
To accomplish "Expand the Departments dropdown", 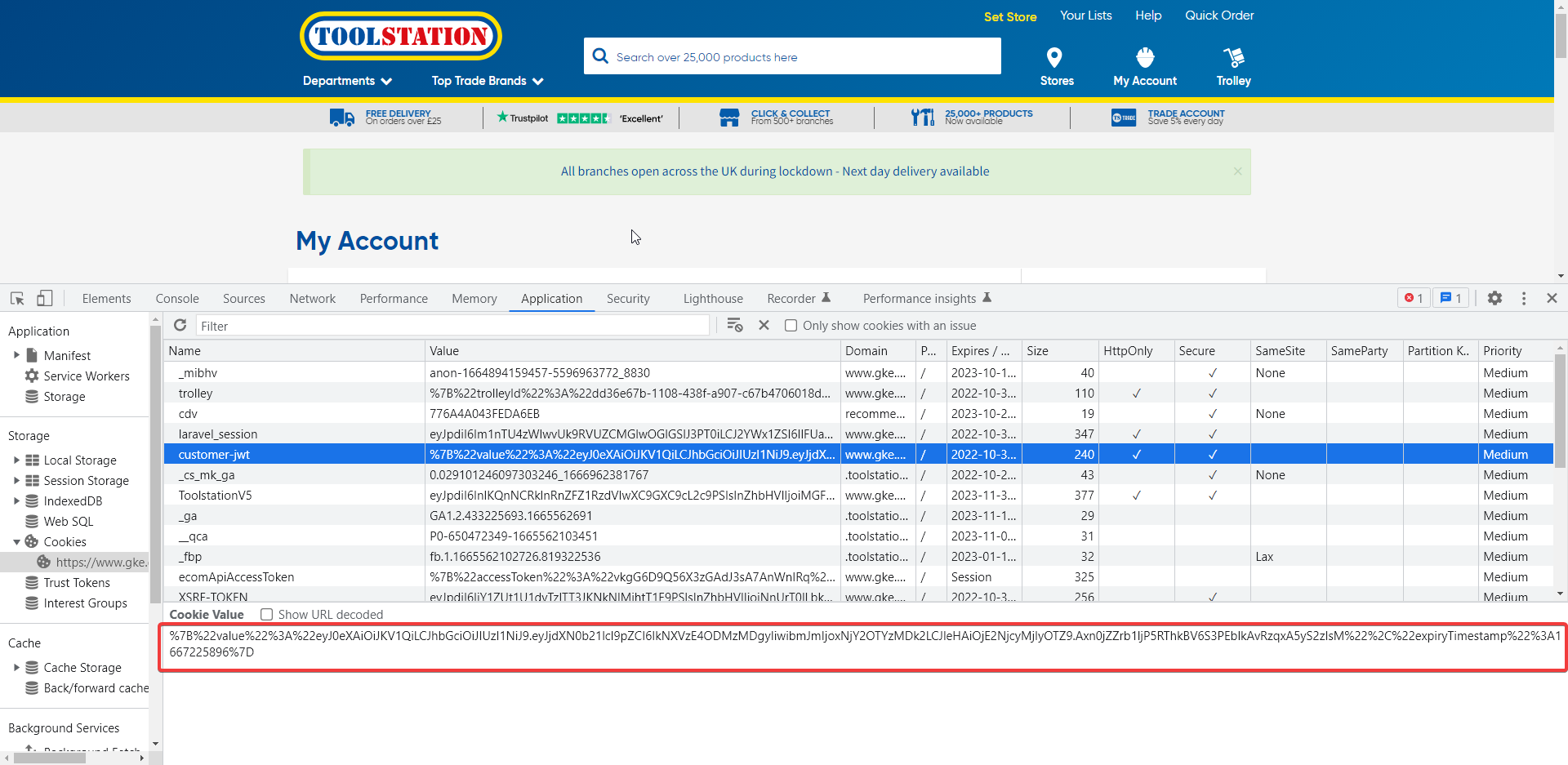I will (347, 81).
